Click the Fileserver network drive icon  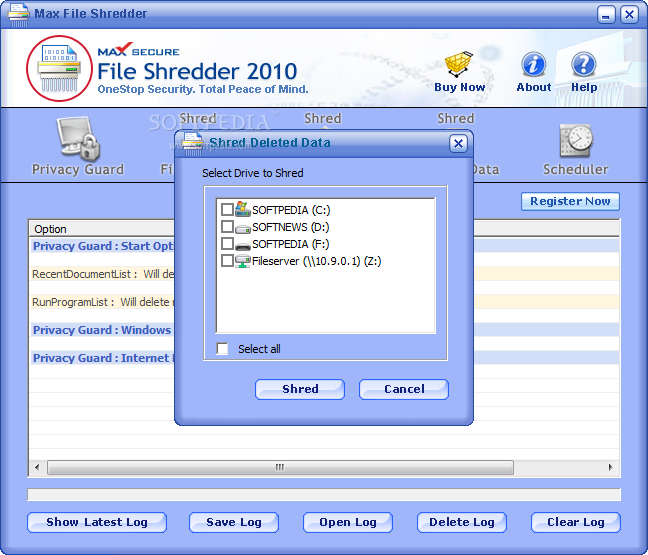click(243, 261)
